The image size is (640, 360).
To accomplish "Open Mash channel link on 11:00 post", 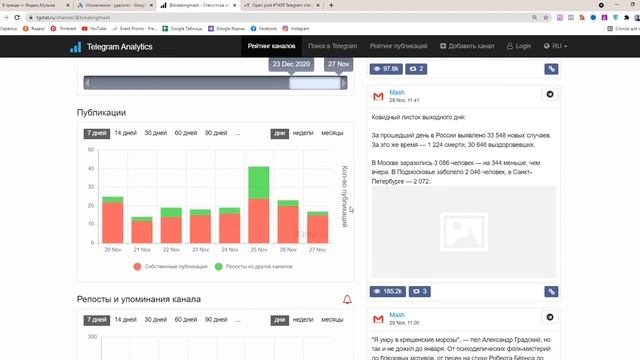I will pyautogui.click(x=397, y=315).
